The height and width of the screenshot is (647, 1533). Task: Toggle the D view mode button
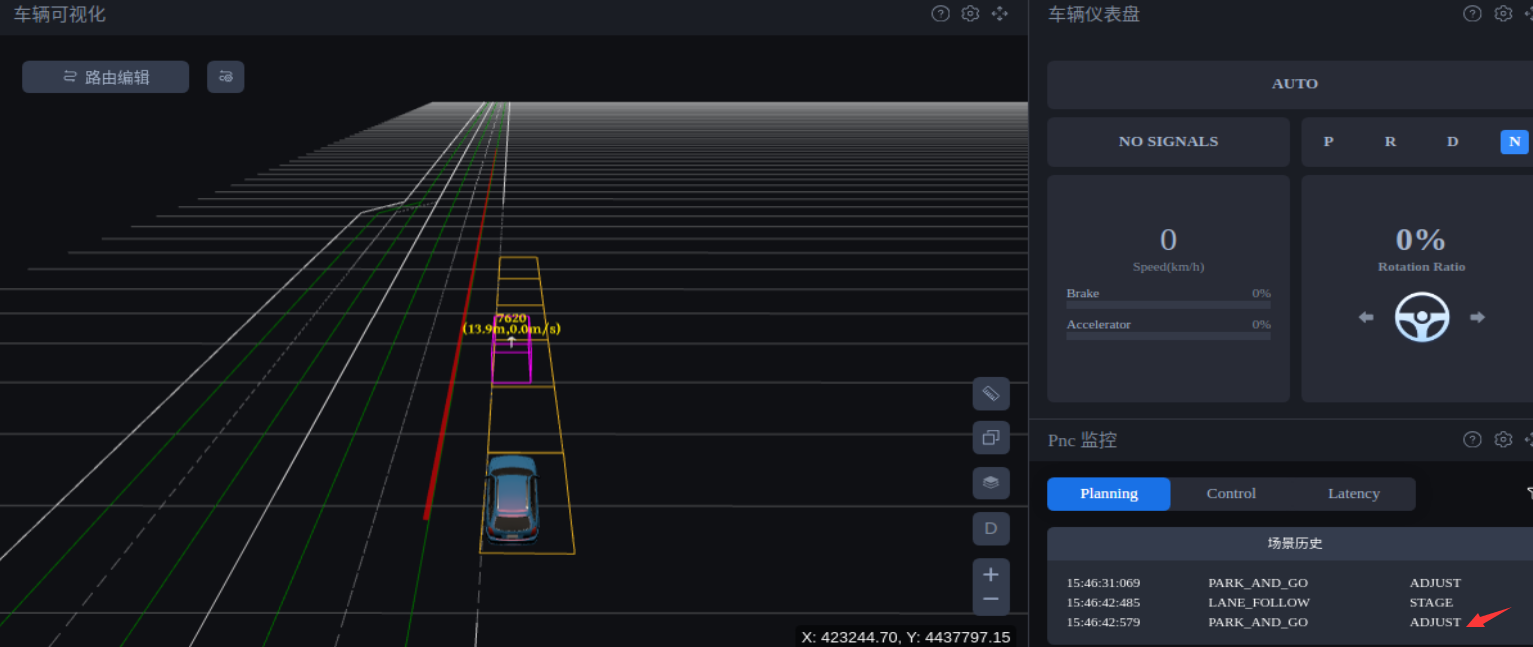coord(991,528)
